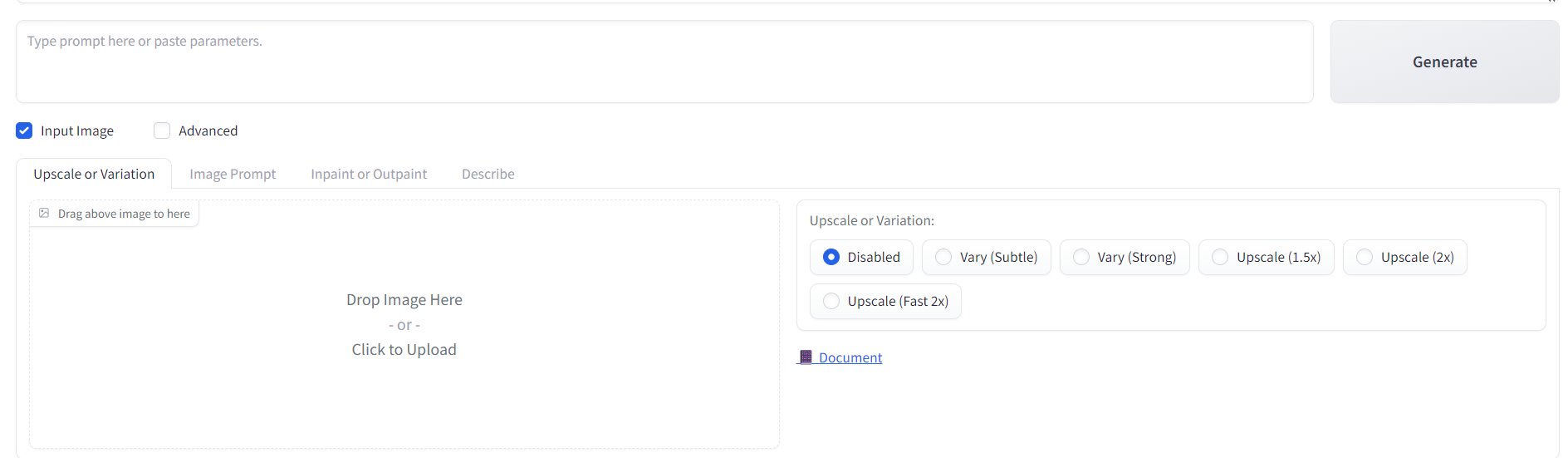Toggle the Advanced checkbox
Screen dimensions: 1568x458
[x=162, y=131]
